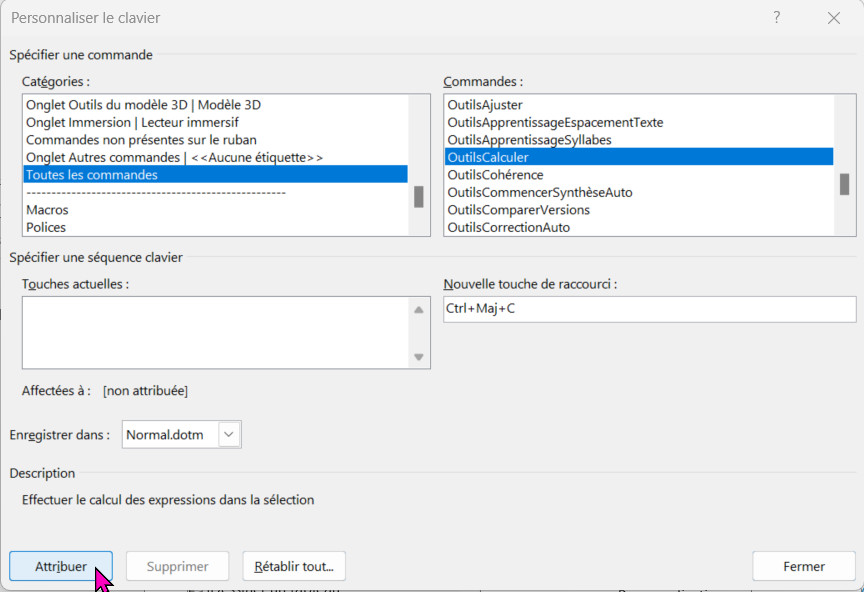Click the help question mark icon
Screen dimensions: 864x592
pos(777,18)
